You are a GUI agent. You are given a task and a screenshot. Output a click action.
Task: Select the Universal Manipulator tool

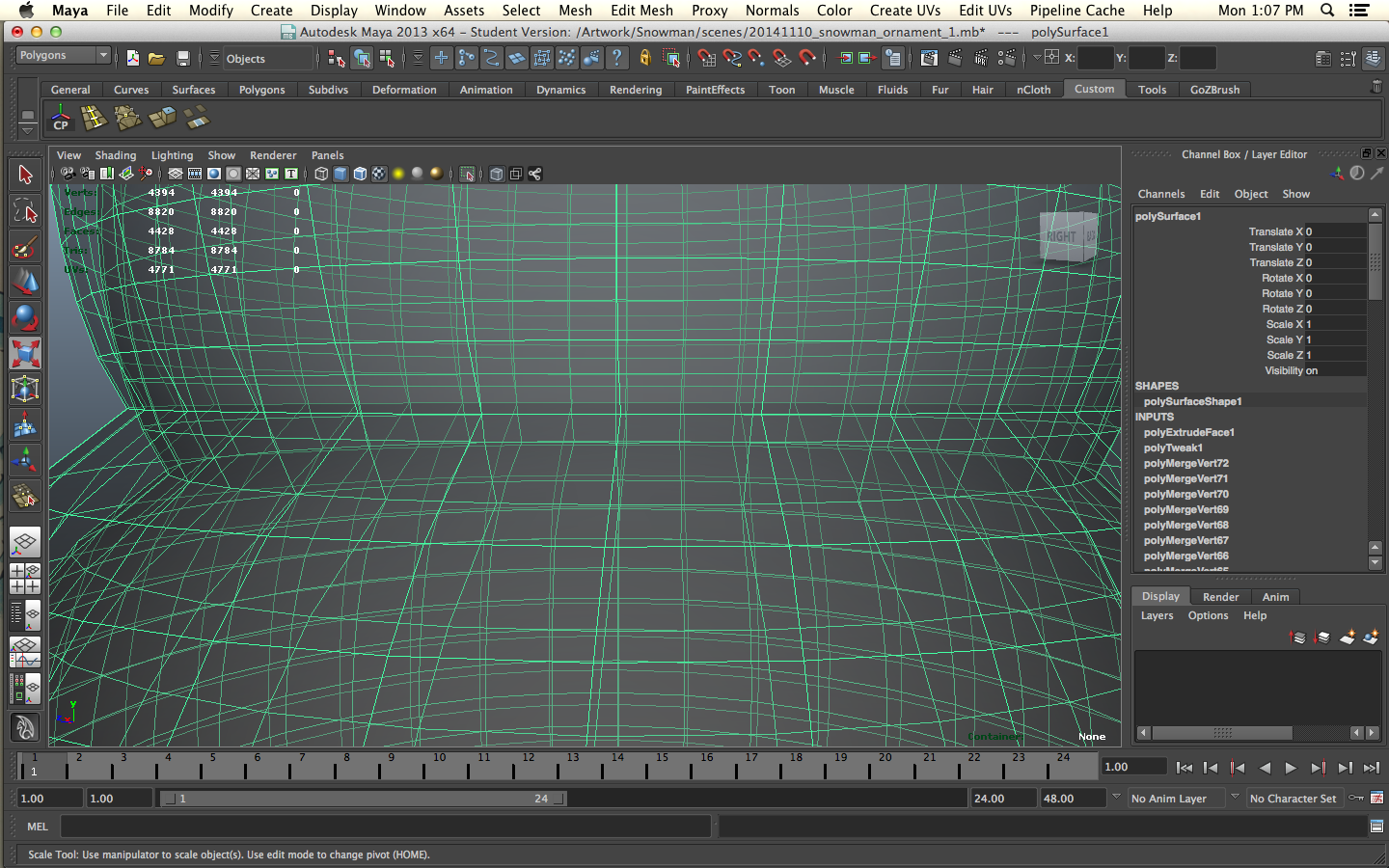pos(25,389)
